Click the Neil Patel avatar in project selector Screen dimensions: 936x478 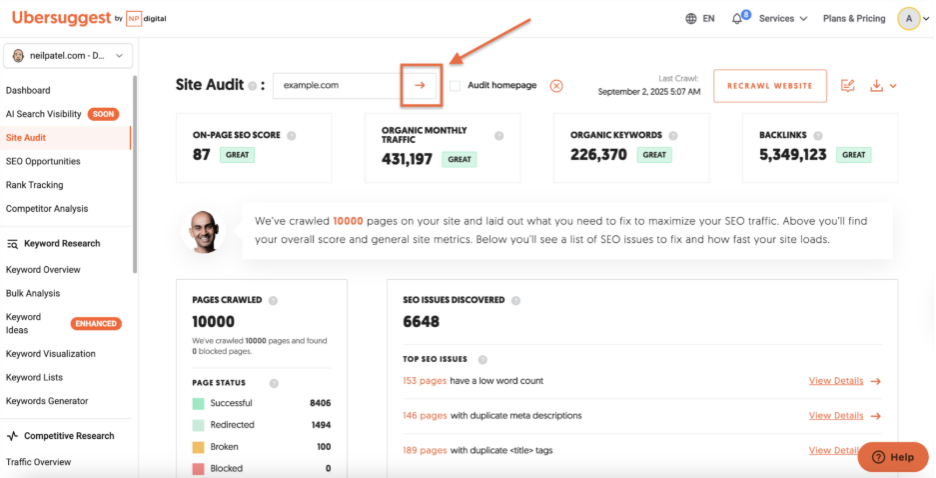18,55
